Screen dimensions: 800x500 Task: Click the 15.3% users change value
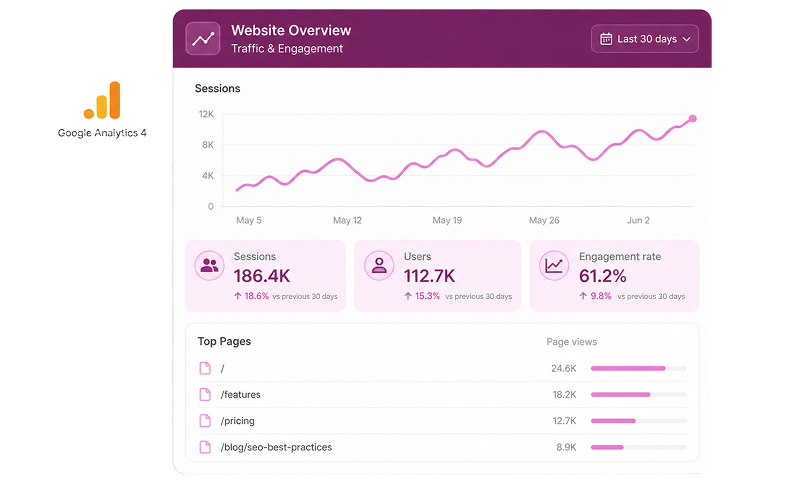tap(427, 296)
